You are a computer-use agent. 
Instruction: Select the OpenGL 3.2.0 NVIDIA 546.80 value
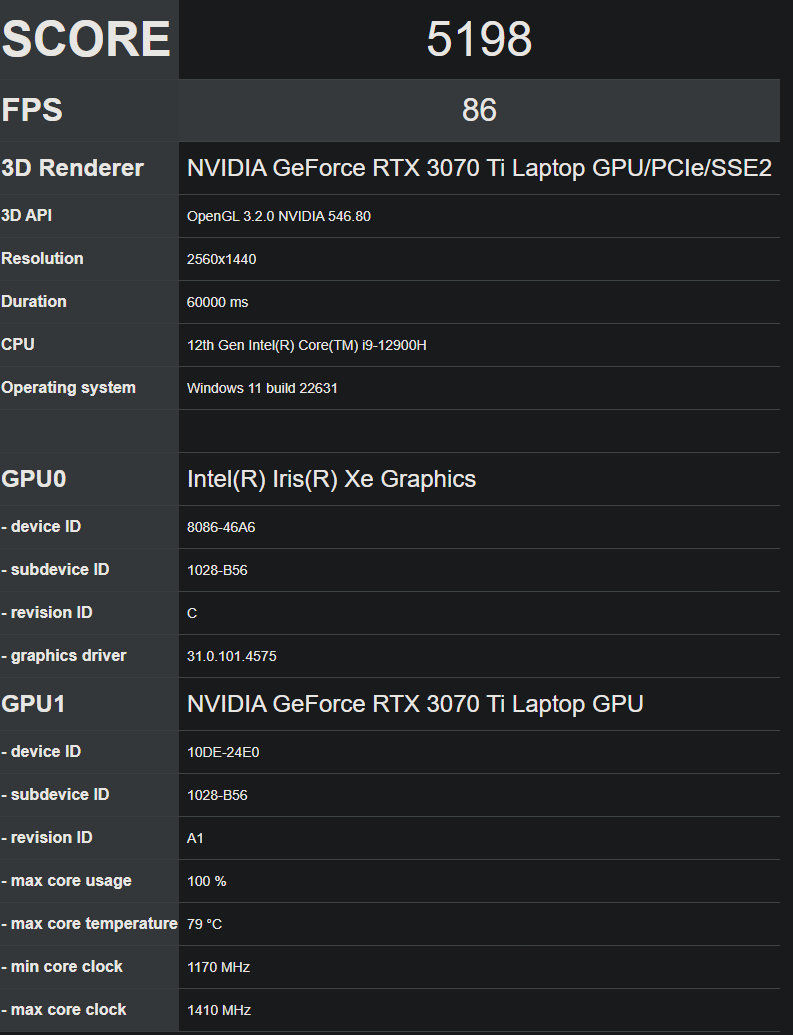click(x=279, y=217)
